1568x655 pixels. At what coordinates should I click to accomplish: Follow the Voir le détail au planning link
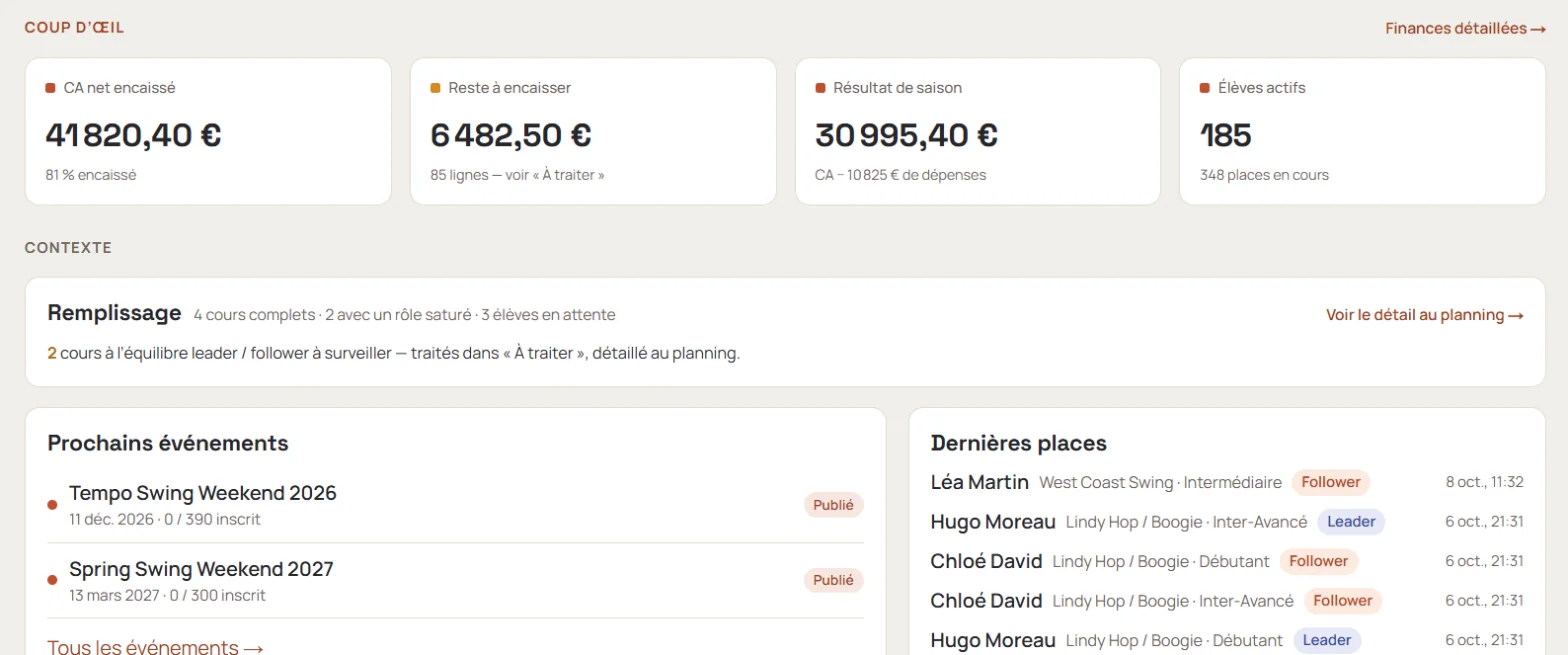tap(1425, 315)
